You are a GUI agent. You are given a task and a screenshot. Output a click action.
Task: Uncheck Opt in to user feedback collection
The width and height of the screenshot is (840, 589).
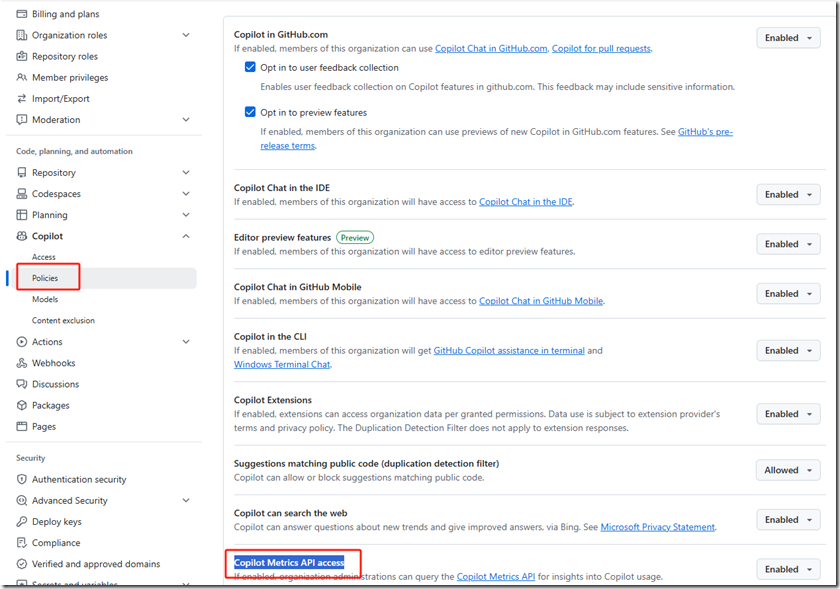click(x=250, y=67)
